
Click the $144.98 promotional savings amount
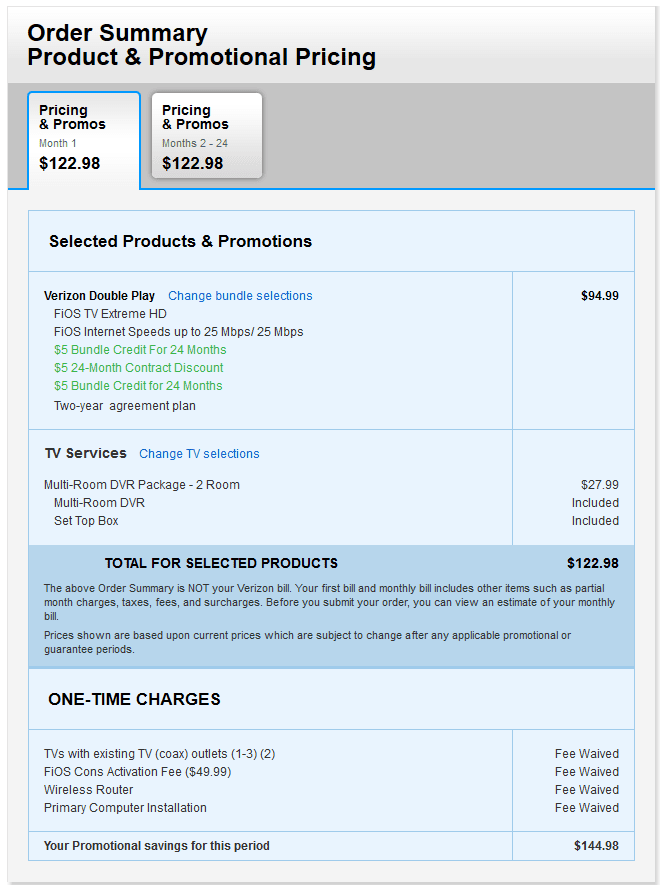click(596, 846)
